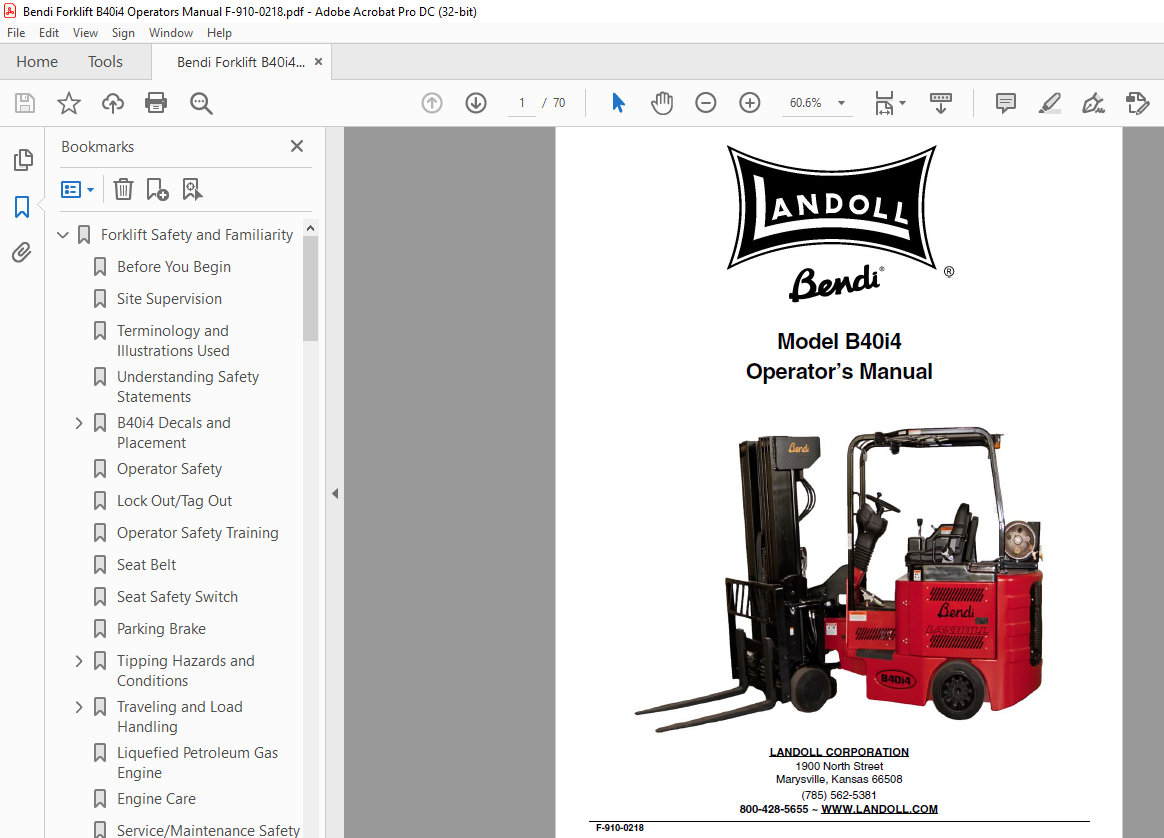This screenshot has width=1164, height=838.
Task: Jump to Operator Safety bookmark
Action: click(x=169, y=469)
